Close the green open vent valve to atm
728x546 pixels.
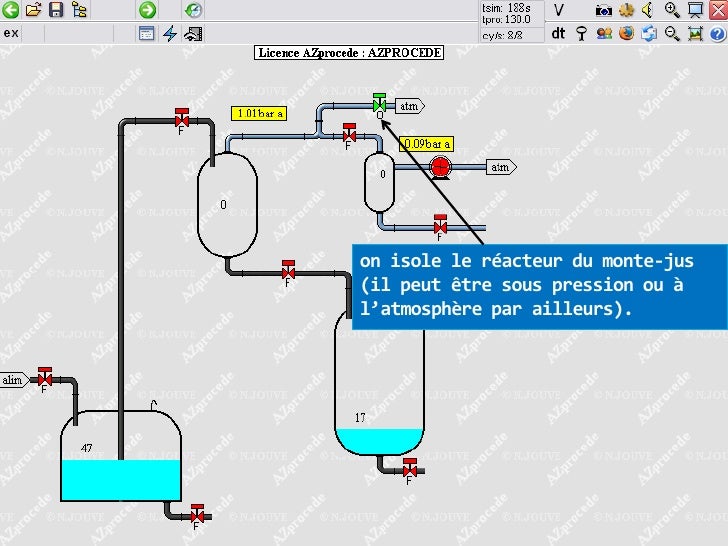point(379,105)
